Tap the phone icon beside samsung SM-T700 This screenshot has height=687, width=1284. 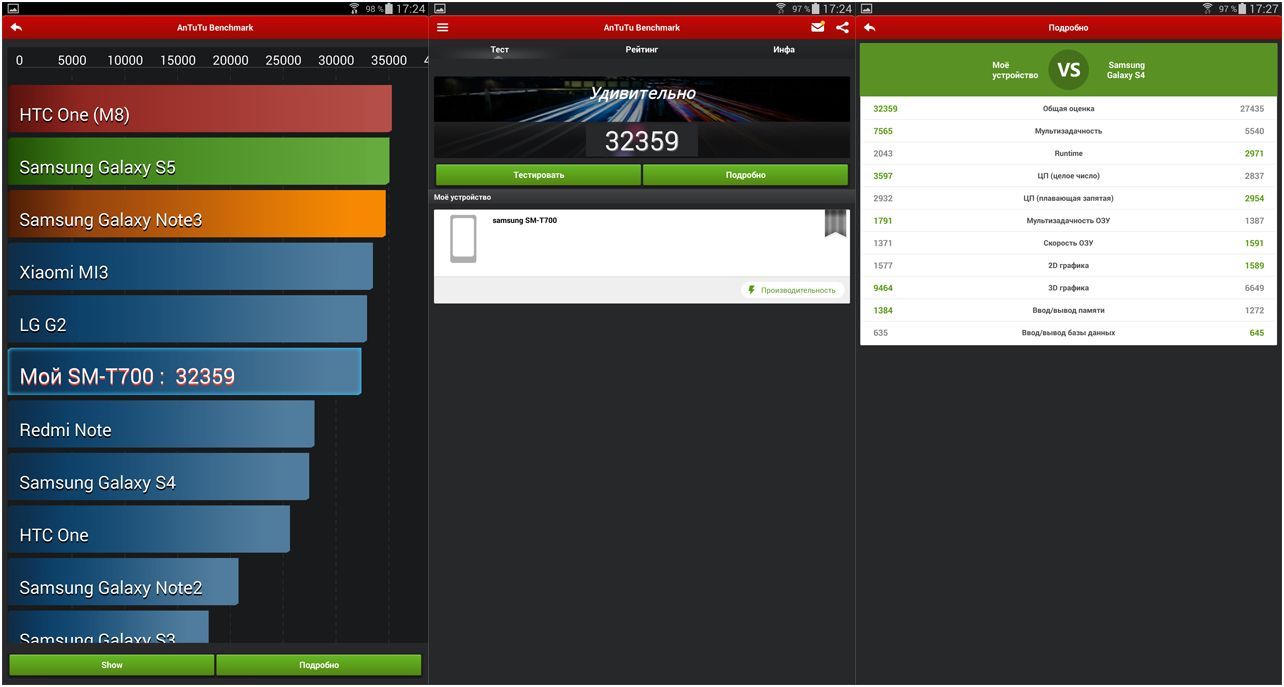point(463,239)
